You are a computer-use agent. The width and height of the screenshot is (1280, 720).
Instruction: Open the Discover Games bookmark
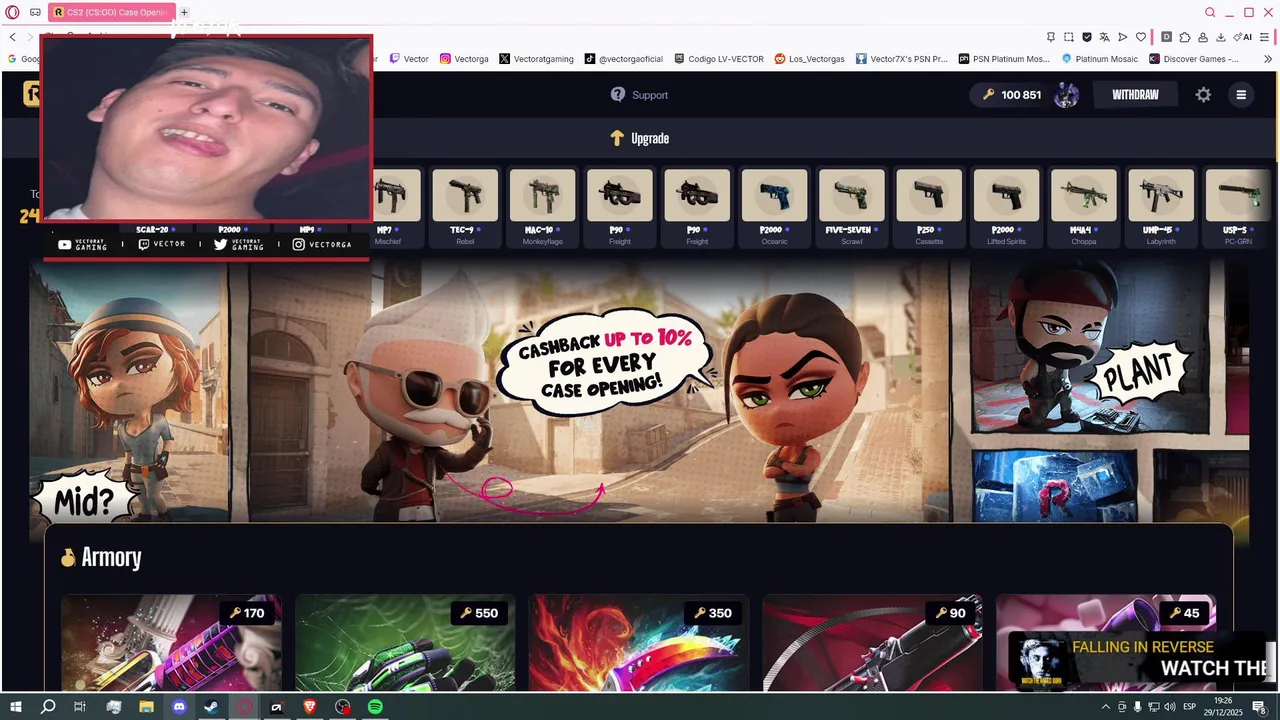[x=1193, y=59]
